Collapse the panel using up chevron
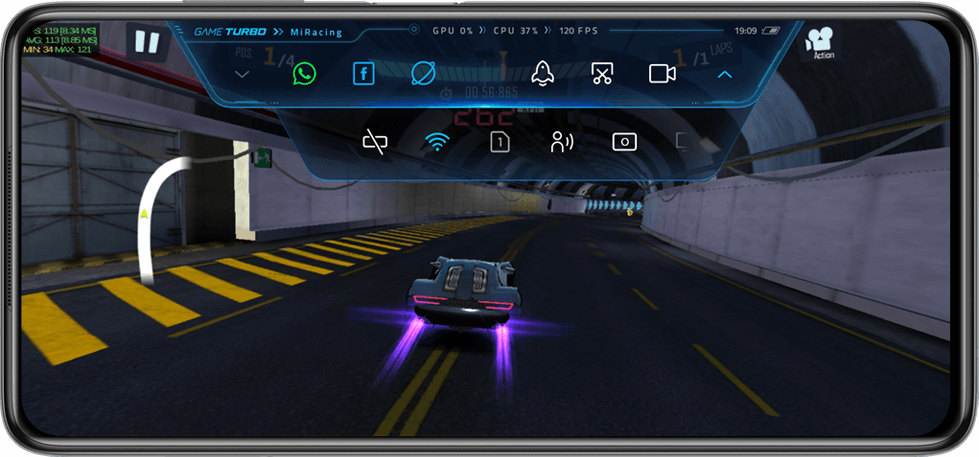 pos(724,74)
